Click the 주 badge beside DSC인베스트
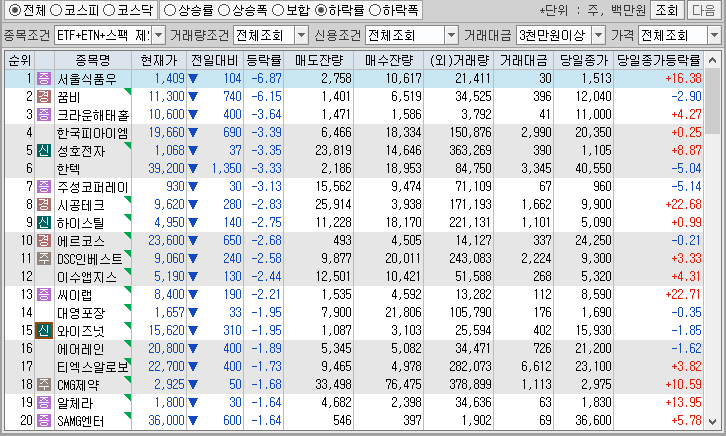This screenshot has width=726, height=436. point(44,258)
